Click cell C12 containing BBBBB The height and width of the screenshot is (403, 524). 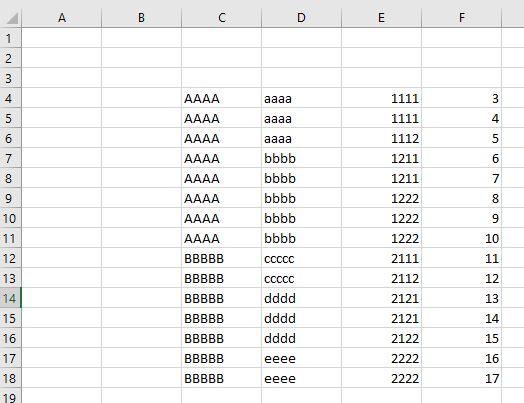click(222, 258)
